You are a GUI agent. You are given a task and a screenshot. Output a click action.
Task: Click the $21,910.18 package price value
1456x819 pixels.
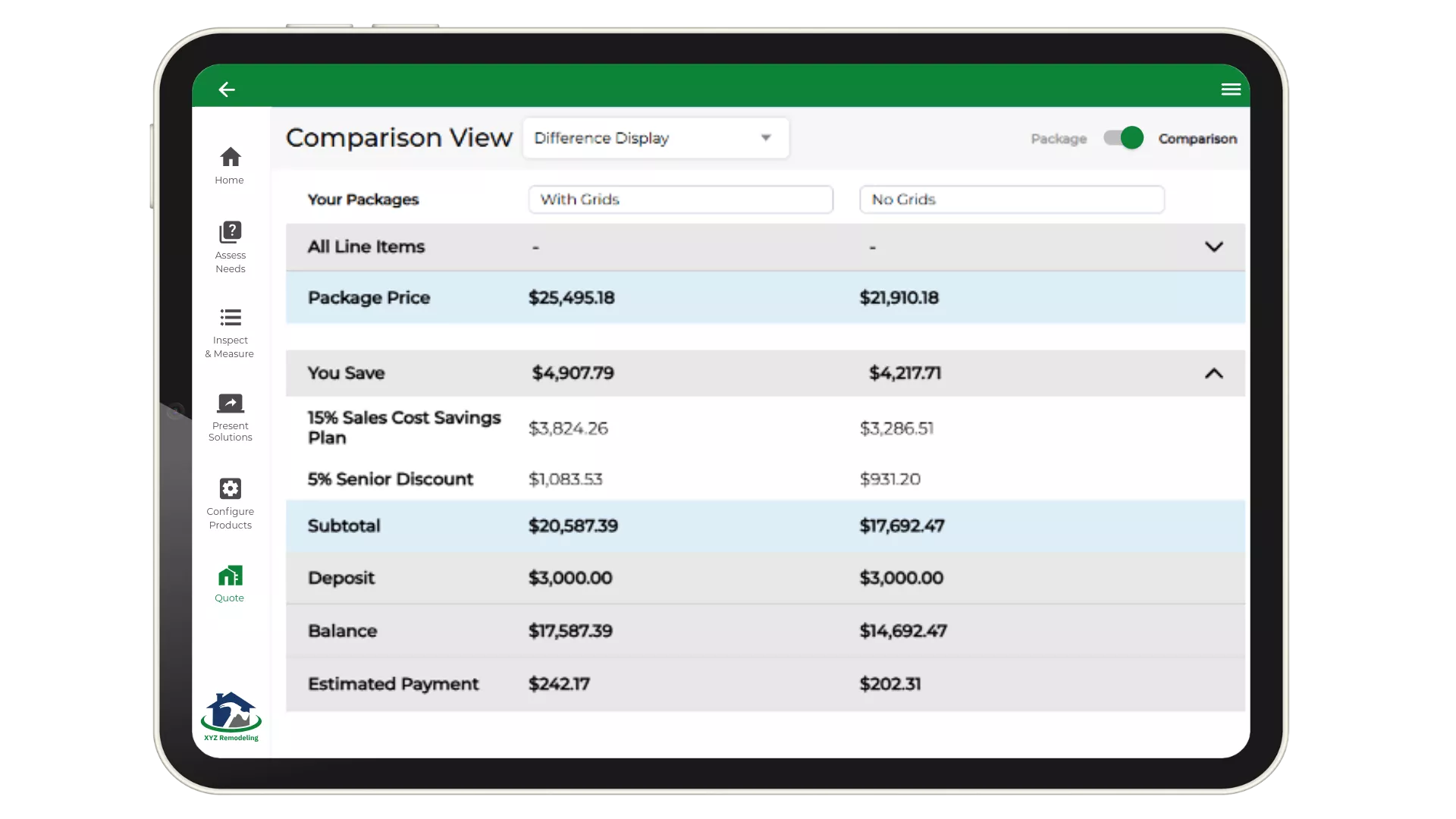pyautogui.click(x=899, y=298)
